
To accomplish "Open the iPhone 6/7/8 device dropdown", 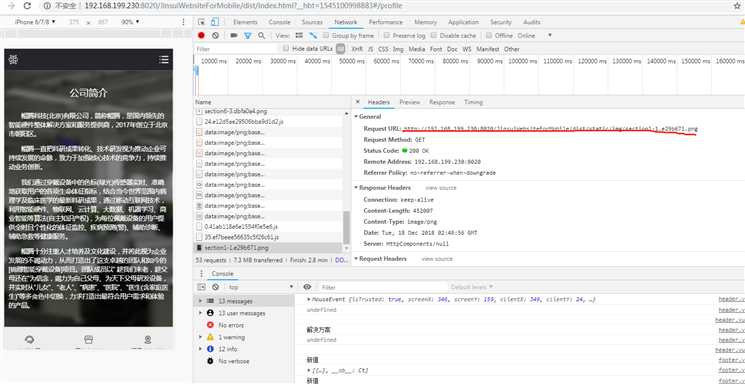I will point(35,22).
